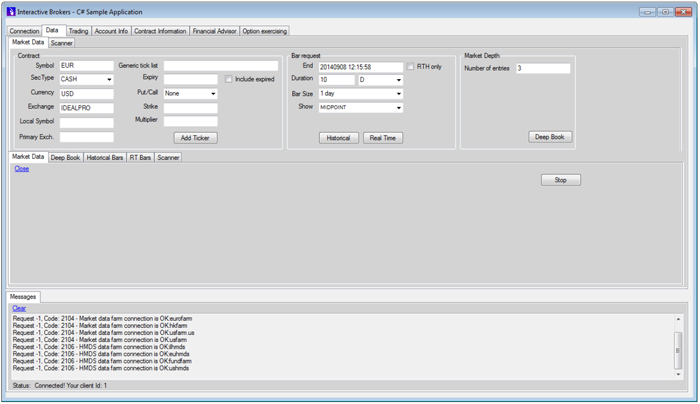Click the Historical button
The height and width of the screenshot is (404, 700).
tap(339, 138)
